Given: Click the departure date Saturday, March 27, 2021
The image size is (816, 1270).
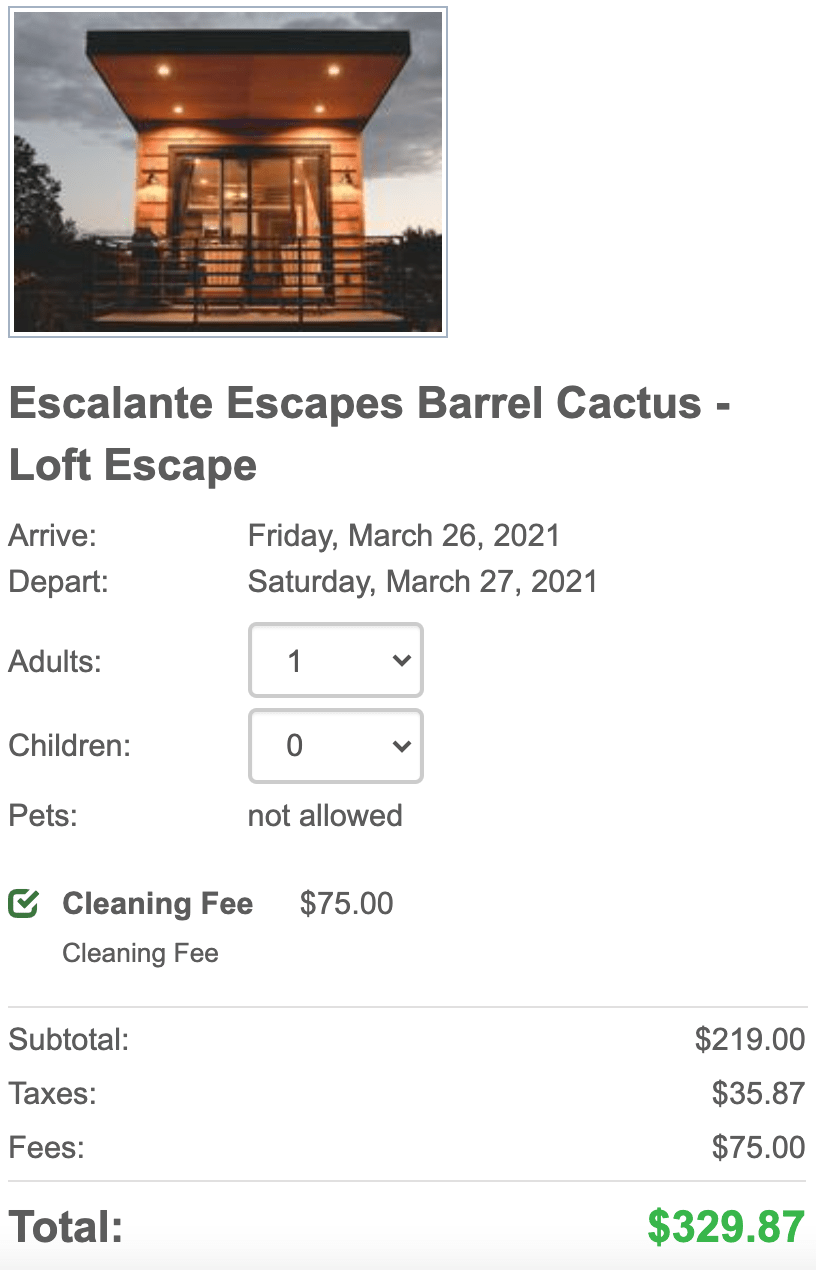Looking at the screenshot, I should (422, 581).
